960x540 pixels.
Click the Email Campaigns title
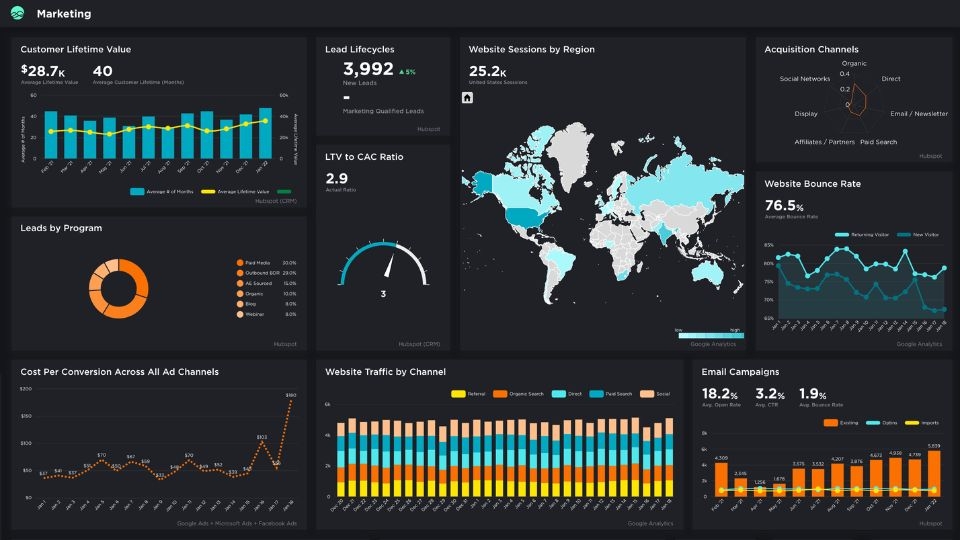[x=740, y=372]
